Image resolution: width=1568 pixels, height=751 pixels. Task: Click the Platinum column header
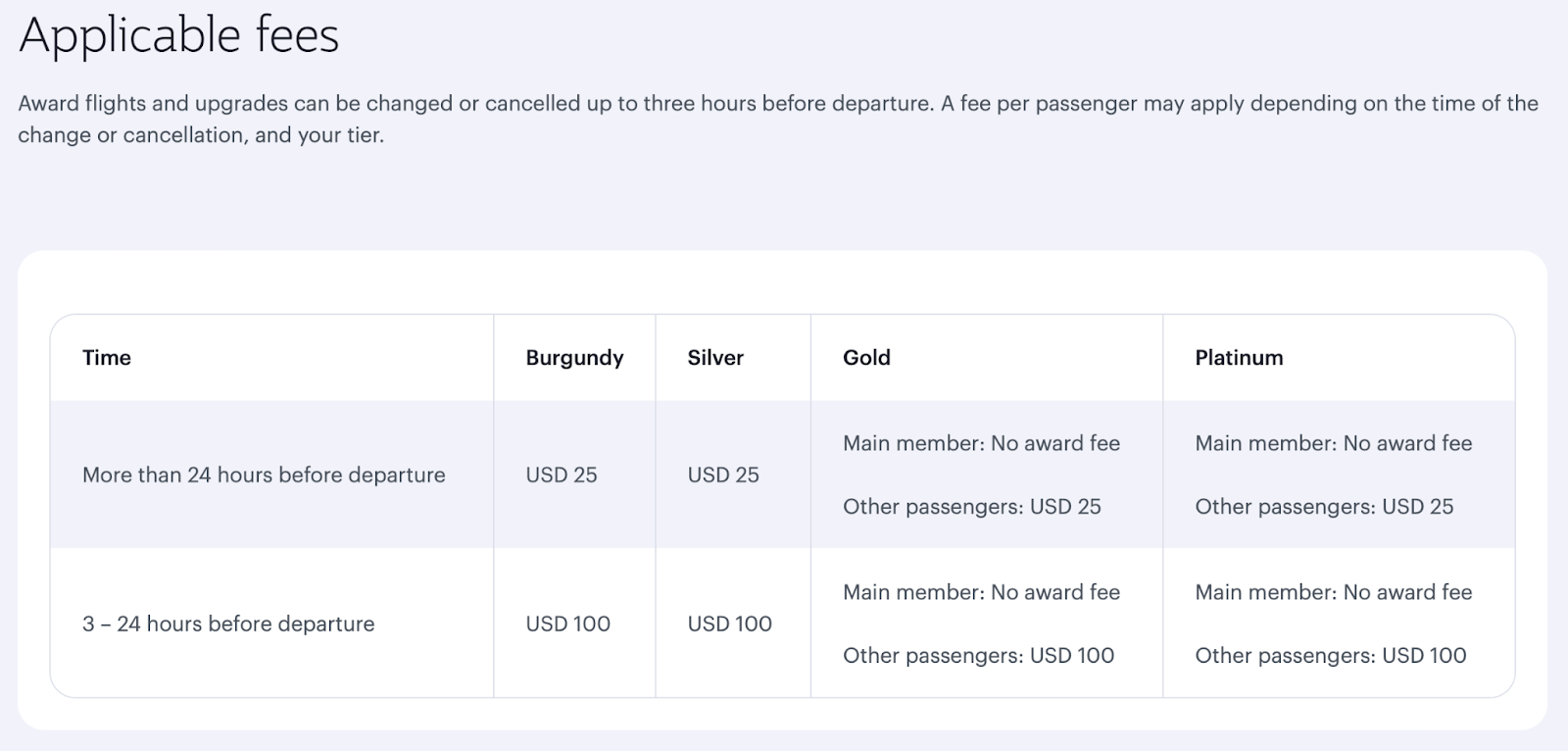coord(1239,358)
